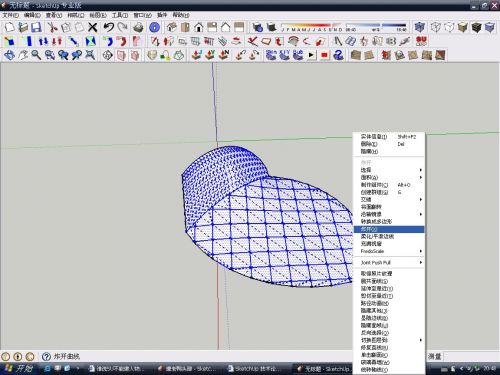500x375 pixels.
Task: Choose 创建群组(G) in context menu
Action: (x=389, y=192)
